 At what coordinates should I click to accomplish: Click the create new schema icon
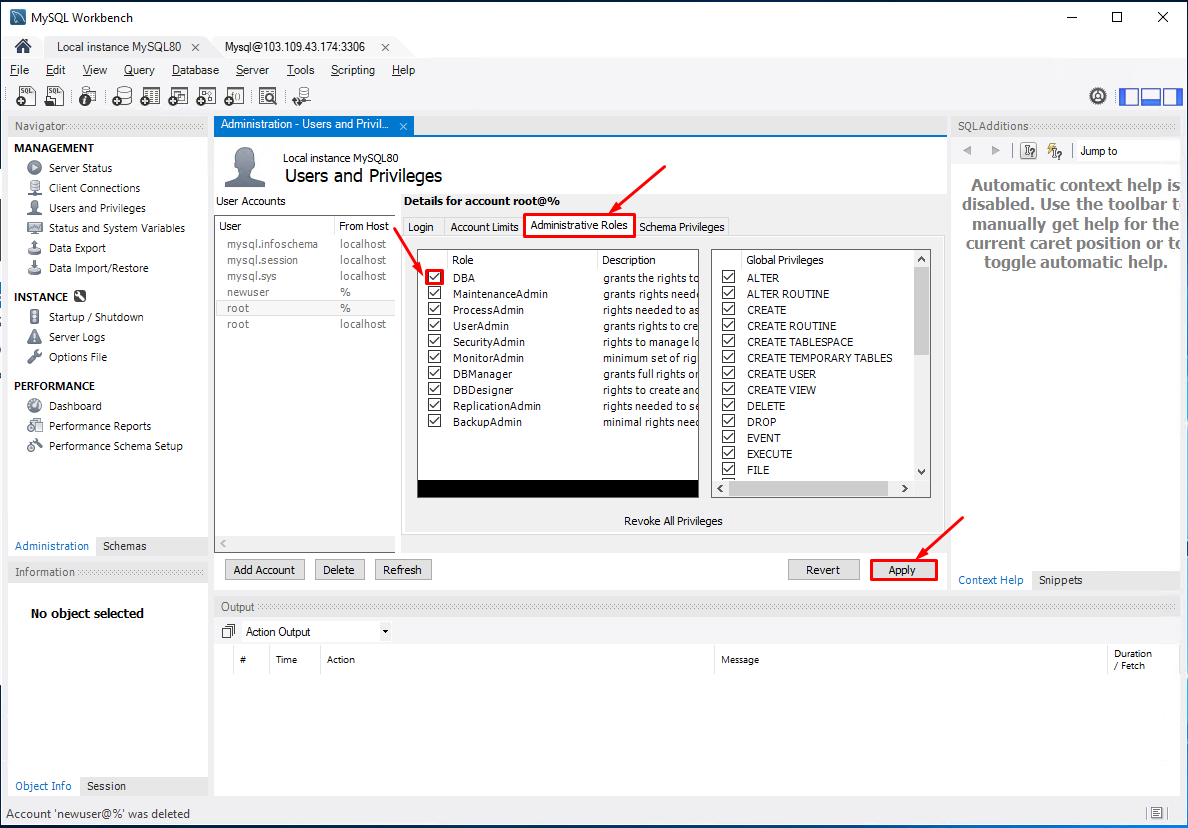click(x=121, y=96)
